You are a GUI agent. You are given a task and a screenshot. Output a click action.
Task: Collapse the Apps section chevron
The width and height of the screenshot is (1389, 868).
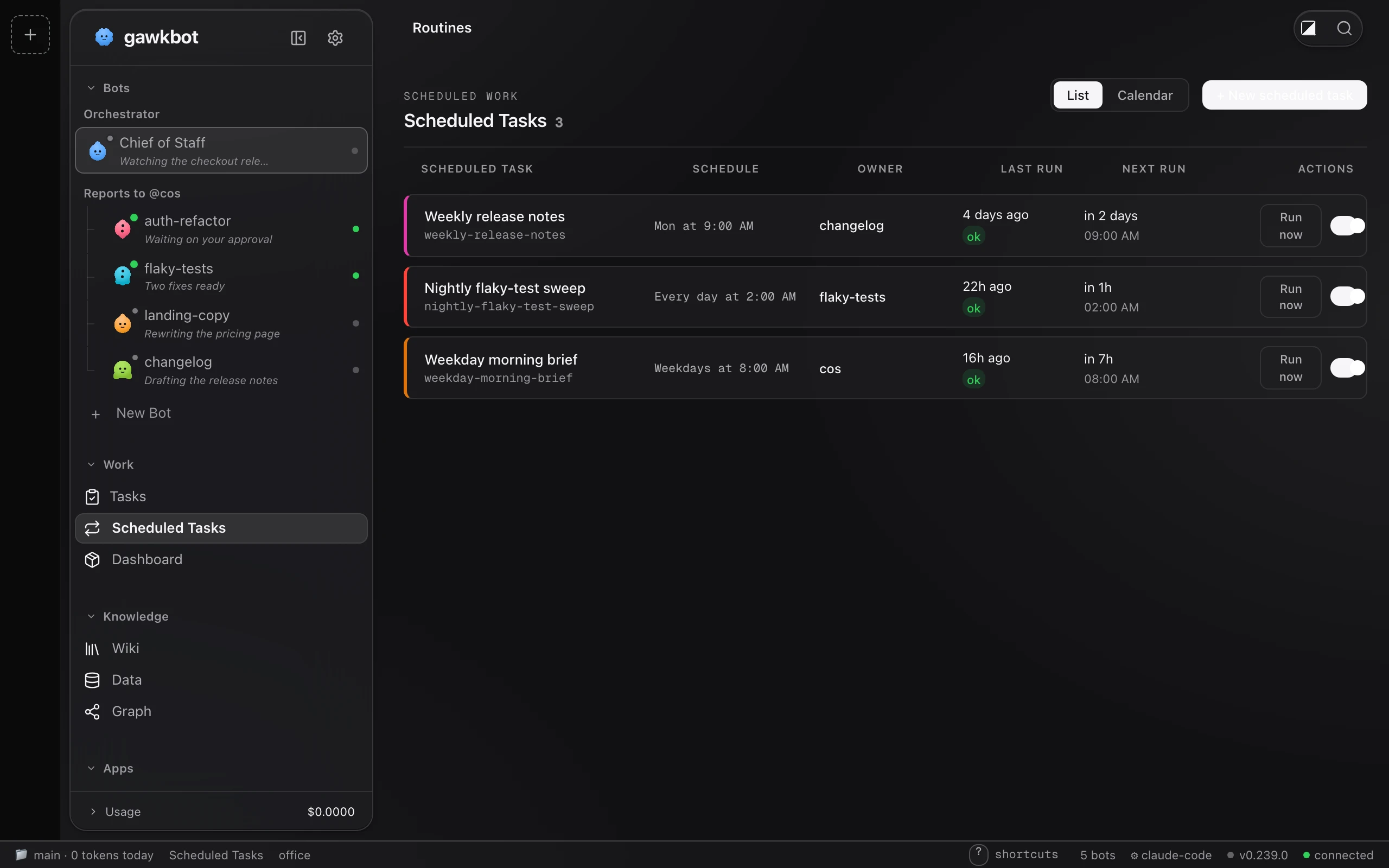(x=91, y=768)
